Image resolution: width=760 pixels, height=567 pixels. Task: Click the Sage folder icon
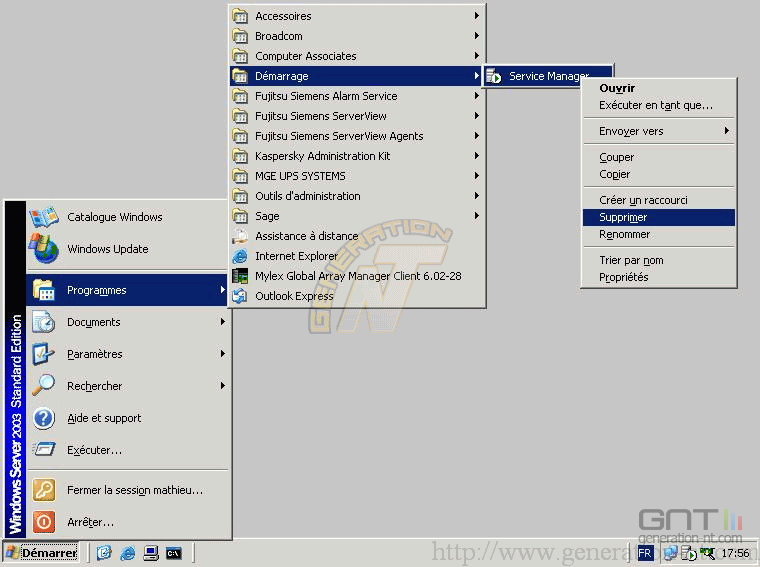240,216
